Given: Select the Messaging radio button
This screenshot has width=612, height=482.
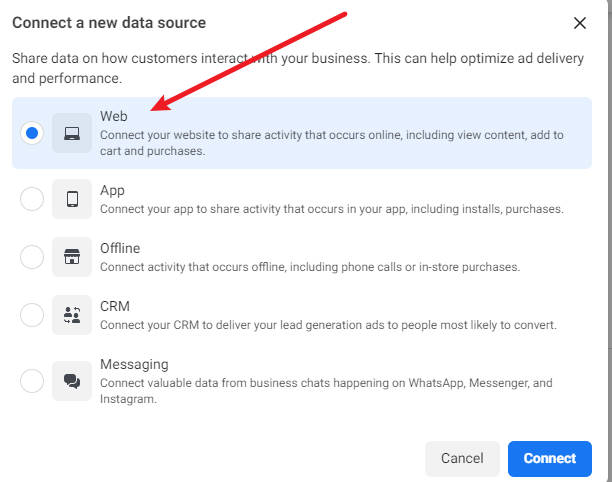Looking at the screenshot, I should [x=32, y=381].
